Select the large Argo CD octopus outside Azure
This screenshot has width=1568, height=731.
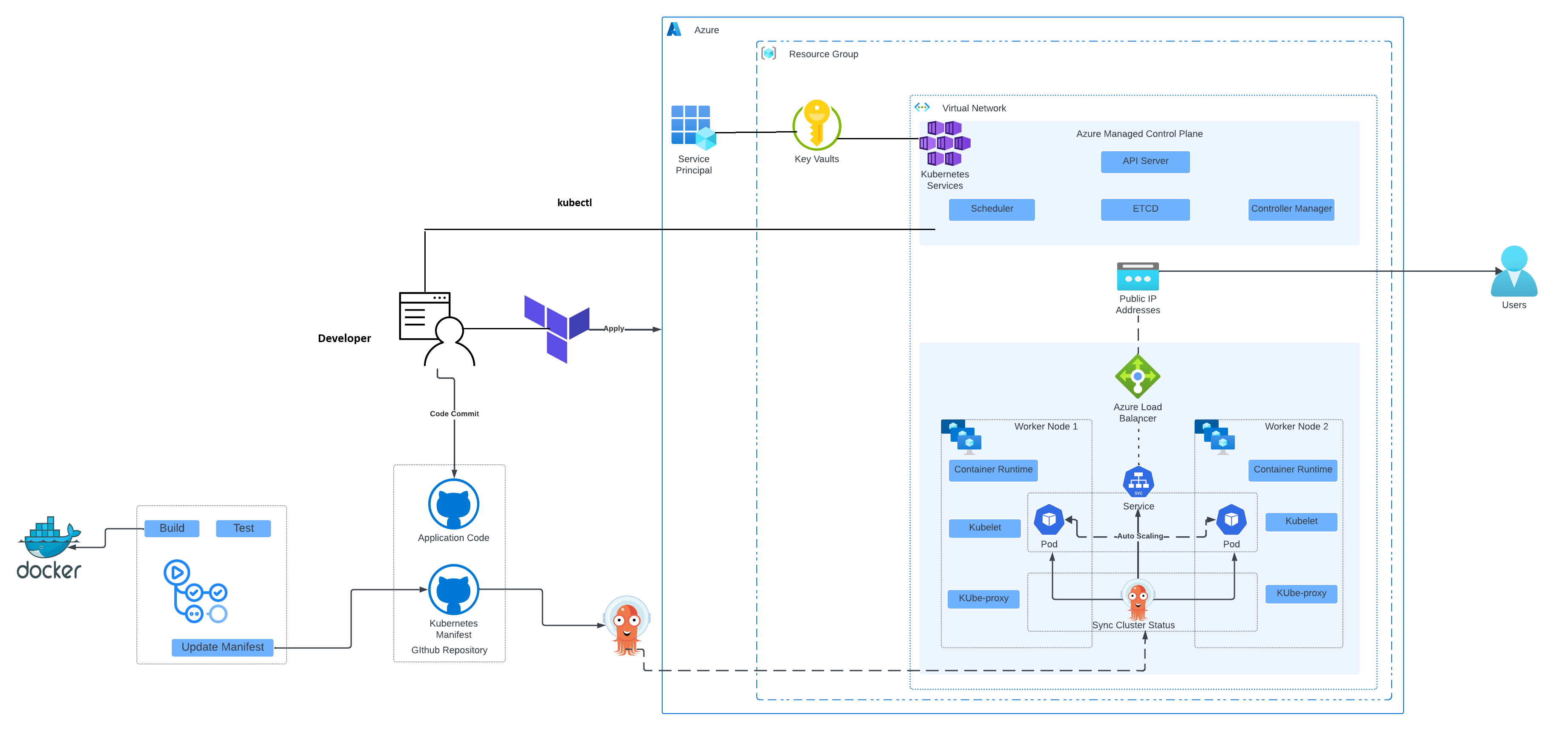627,625
